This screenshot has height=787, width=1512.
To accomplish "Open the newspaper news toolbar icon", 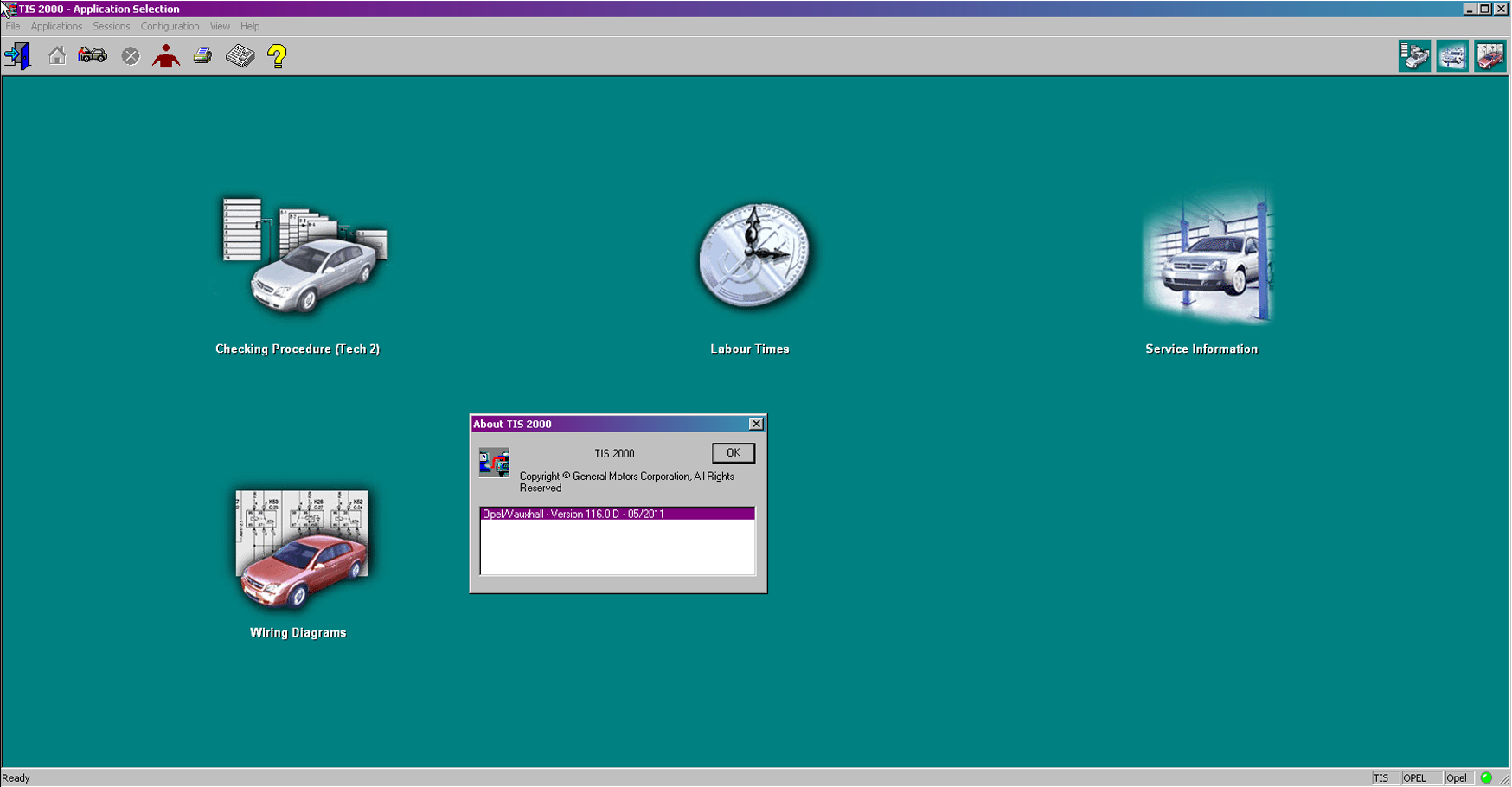I will coord(240,56).
